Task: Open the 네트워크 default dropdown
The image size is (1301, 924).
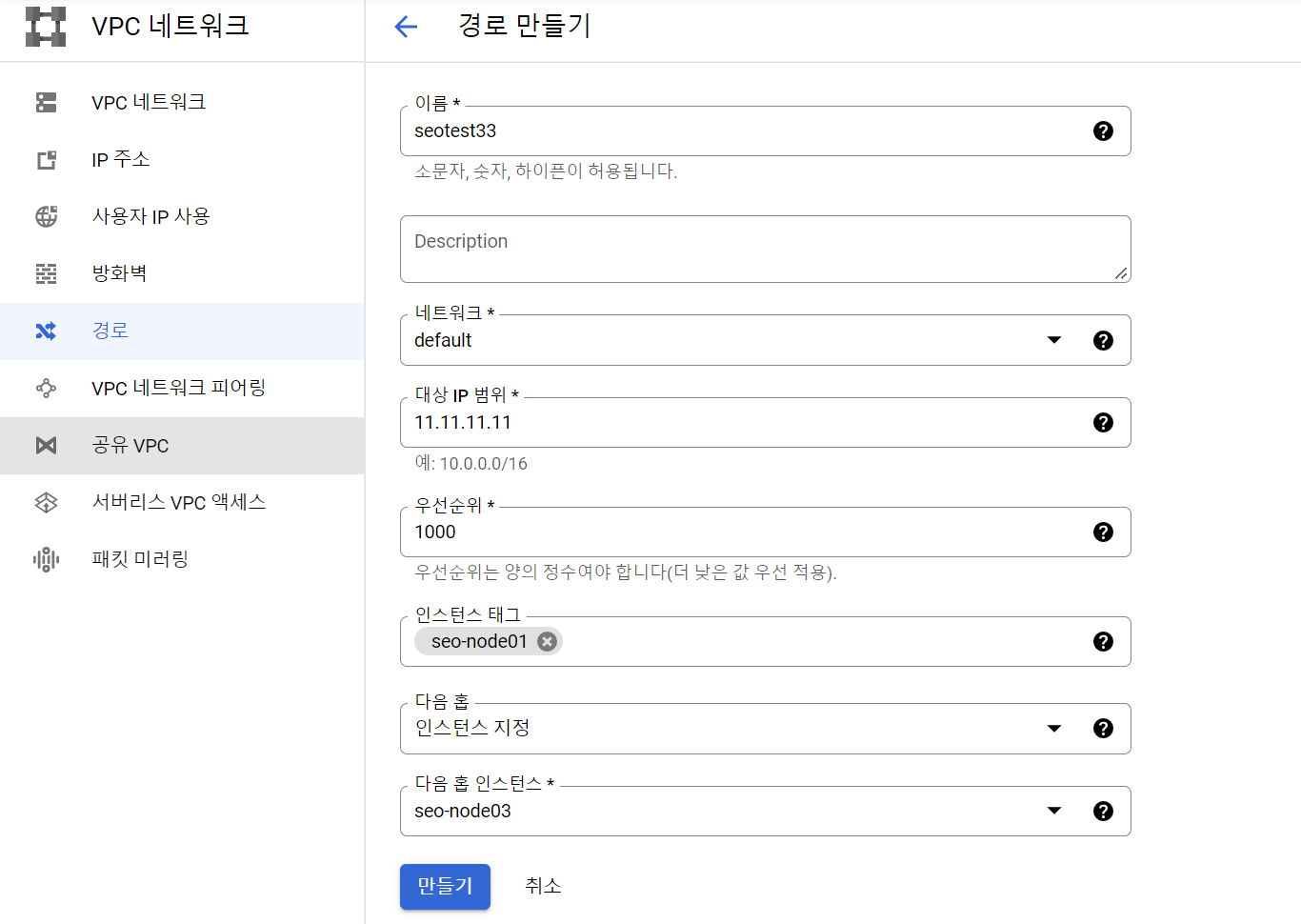Action: click(x=1054, y=340)
